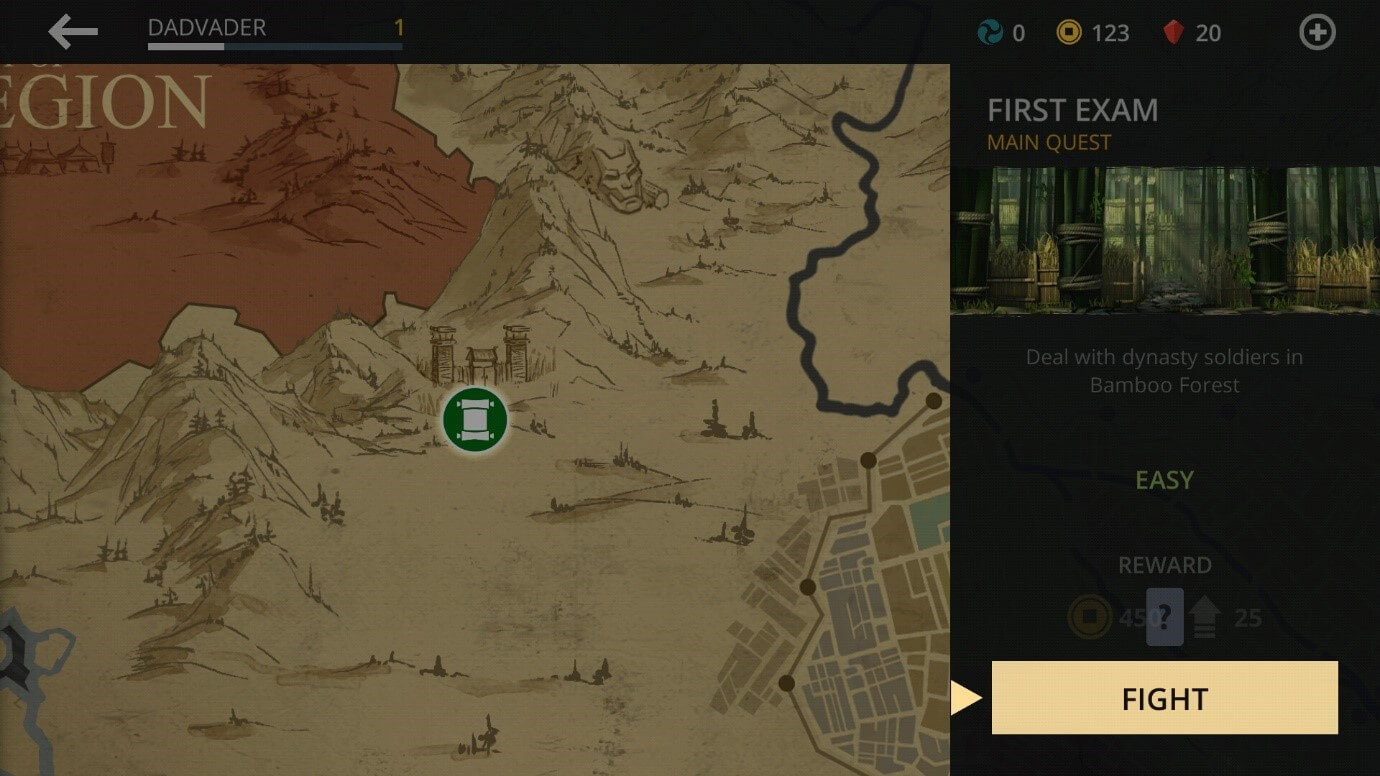Tap the red gem currency icon

(x=1174, y=33)
